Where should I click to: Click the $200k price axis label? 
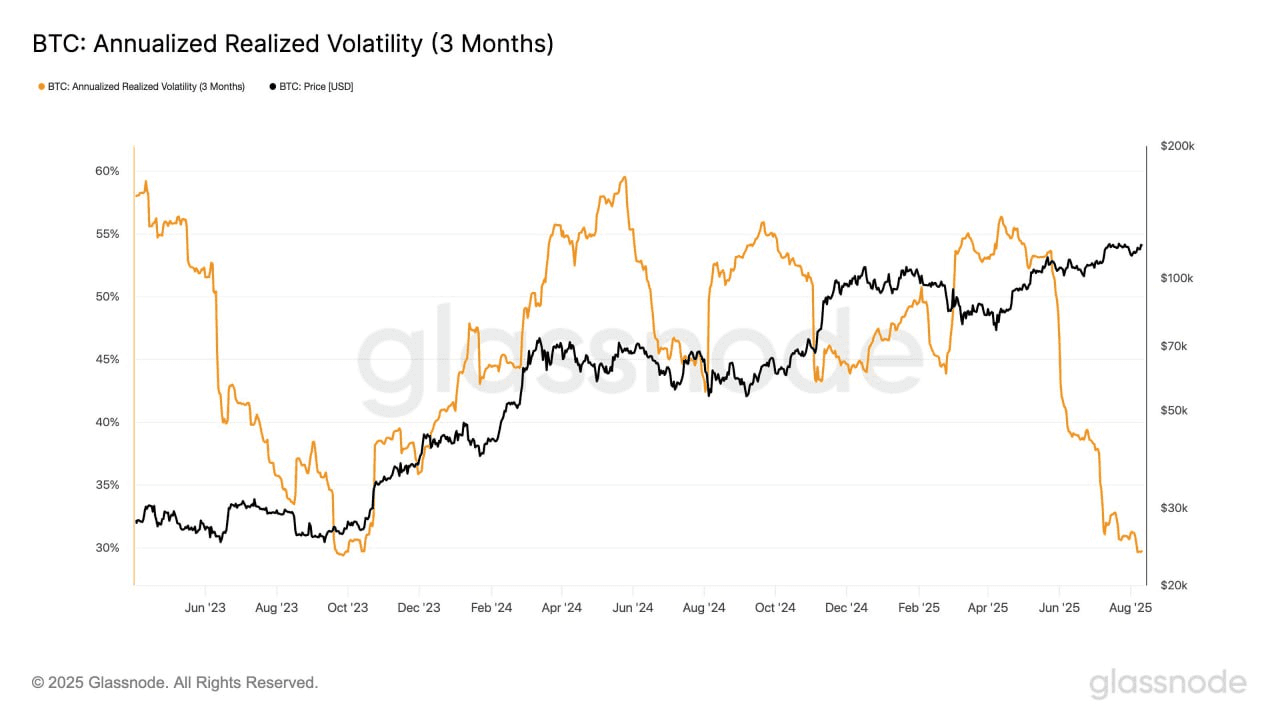tap(1178, 146)
